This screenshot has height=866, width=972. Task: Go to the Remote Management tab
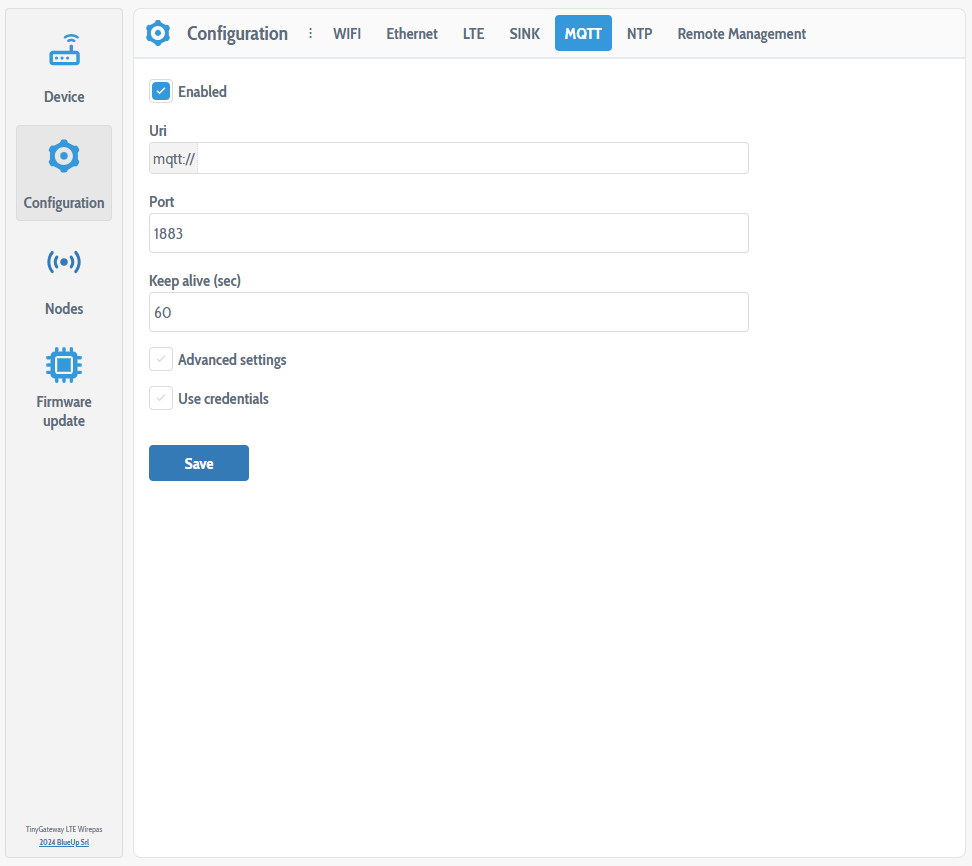click(741, 33)
